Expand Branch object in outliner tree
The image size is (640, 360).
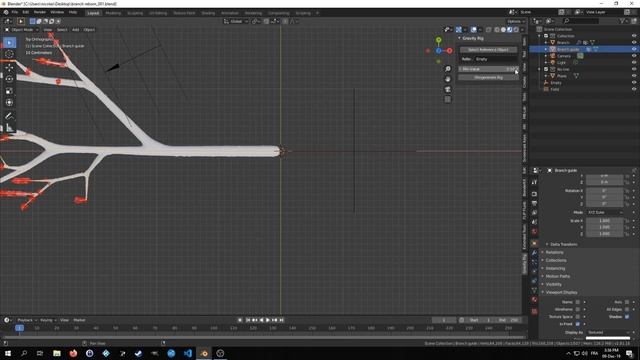coord(546,42)
